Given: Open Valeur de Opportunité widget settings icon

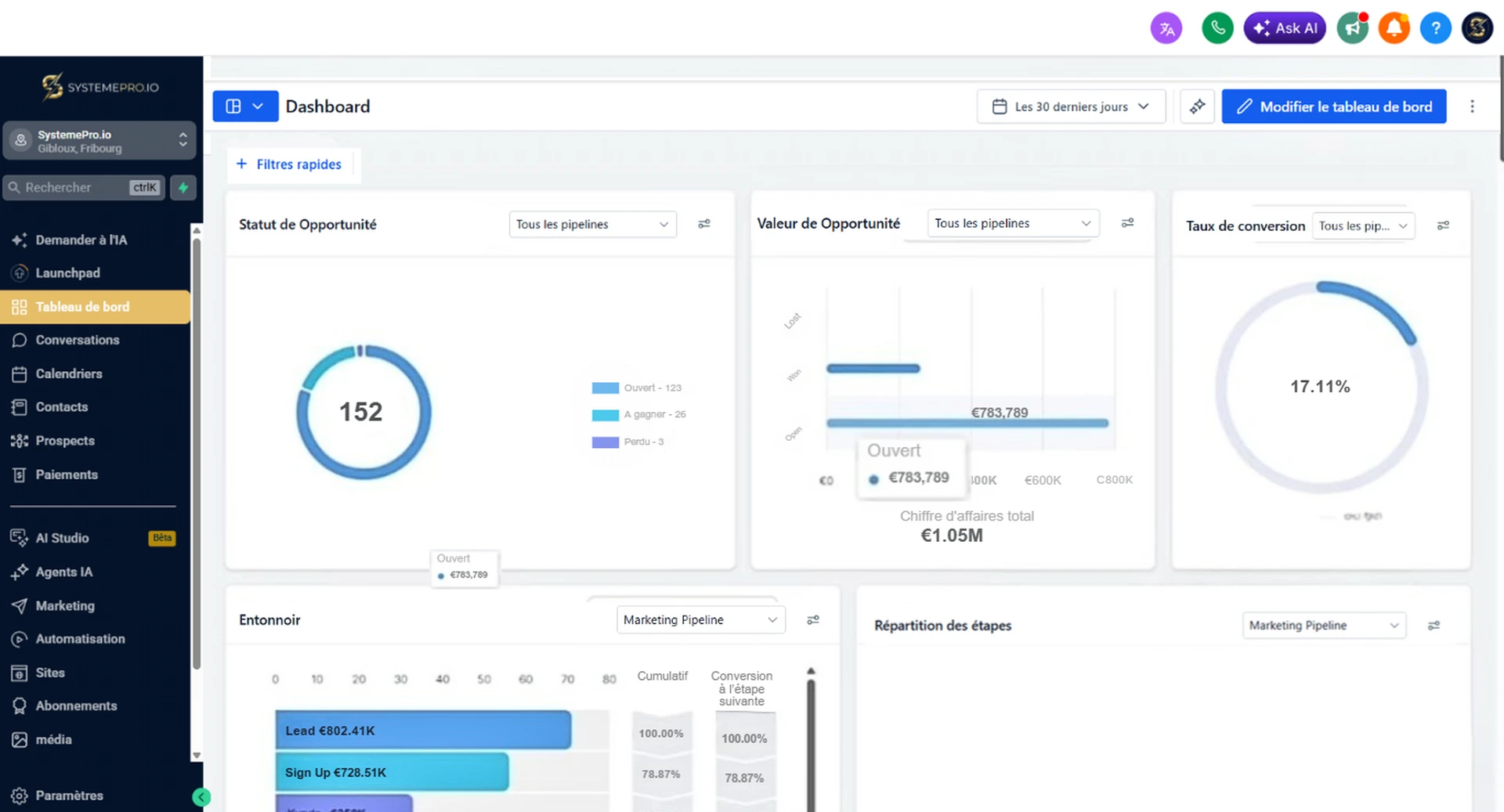Looking at the screenshot, I should pos(1128,223).
